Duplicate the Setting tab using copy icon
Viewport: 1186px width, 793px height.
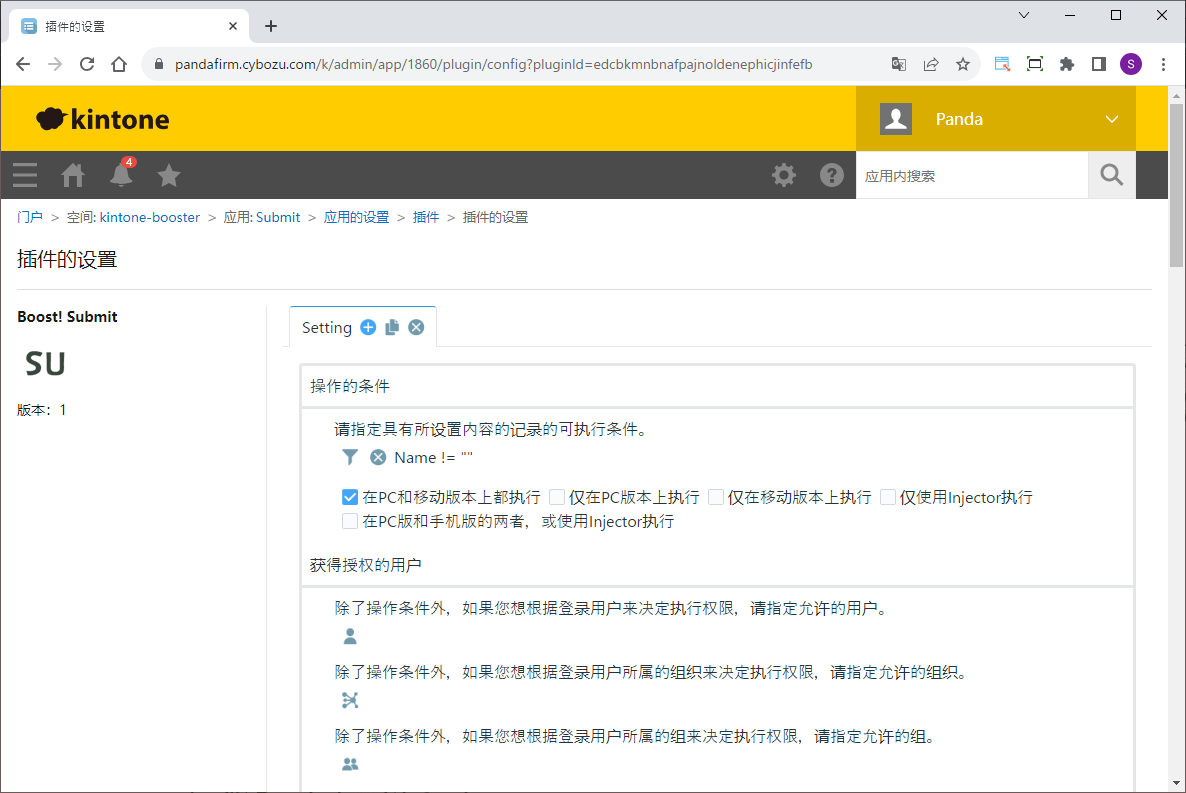[392, 327]
